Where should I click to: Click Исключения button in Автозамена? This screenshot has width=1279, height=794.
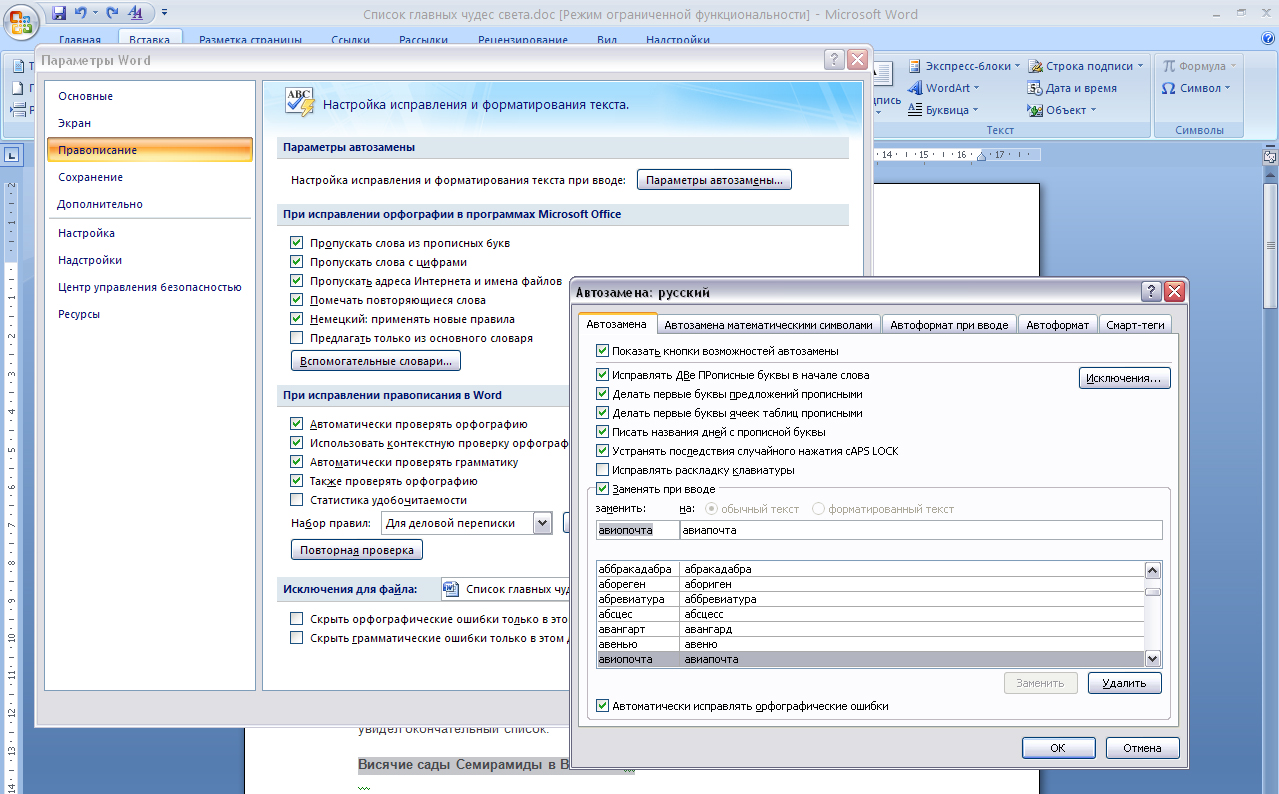[x=1124, y=379]
